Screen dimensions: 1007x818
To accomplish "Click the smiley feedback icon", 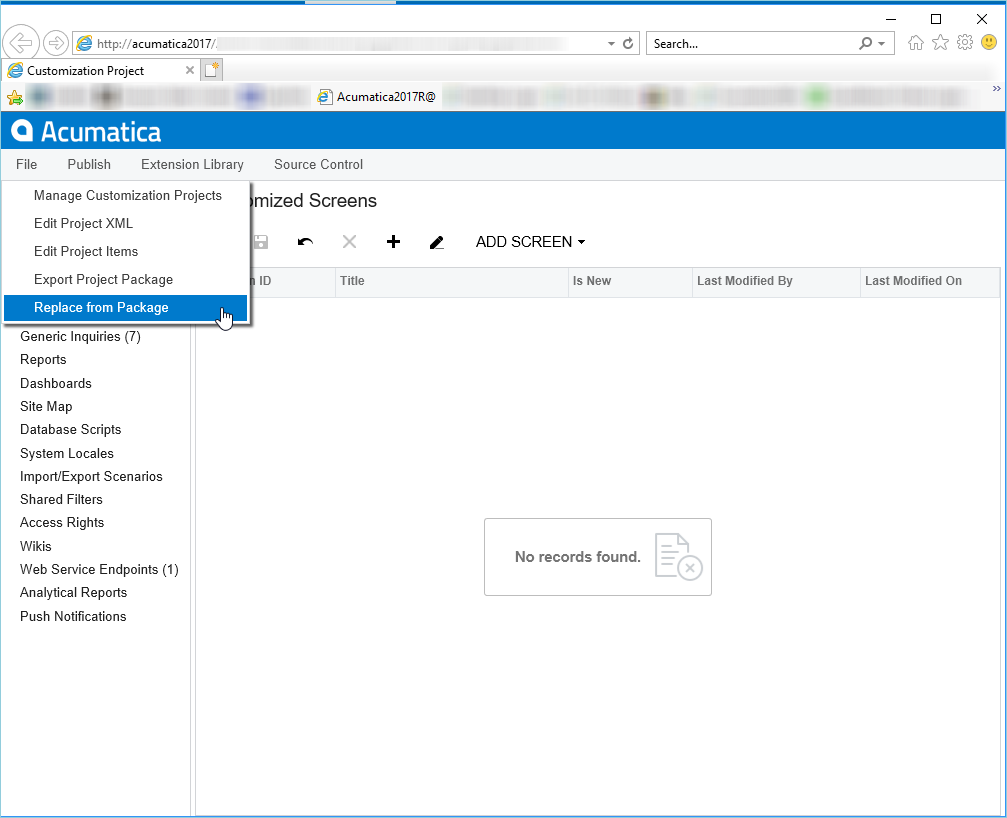I will [989, 42].
